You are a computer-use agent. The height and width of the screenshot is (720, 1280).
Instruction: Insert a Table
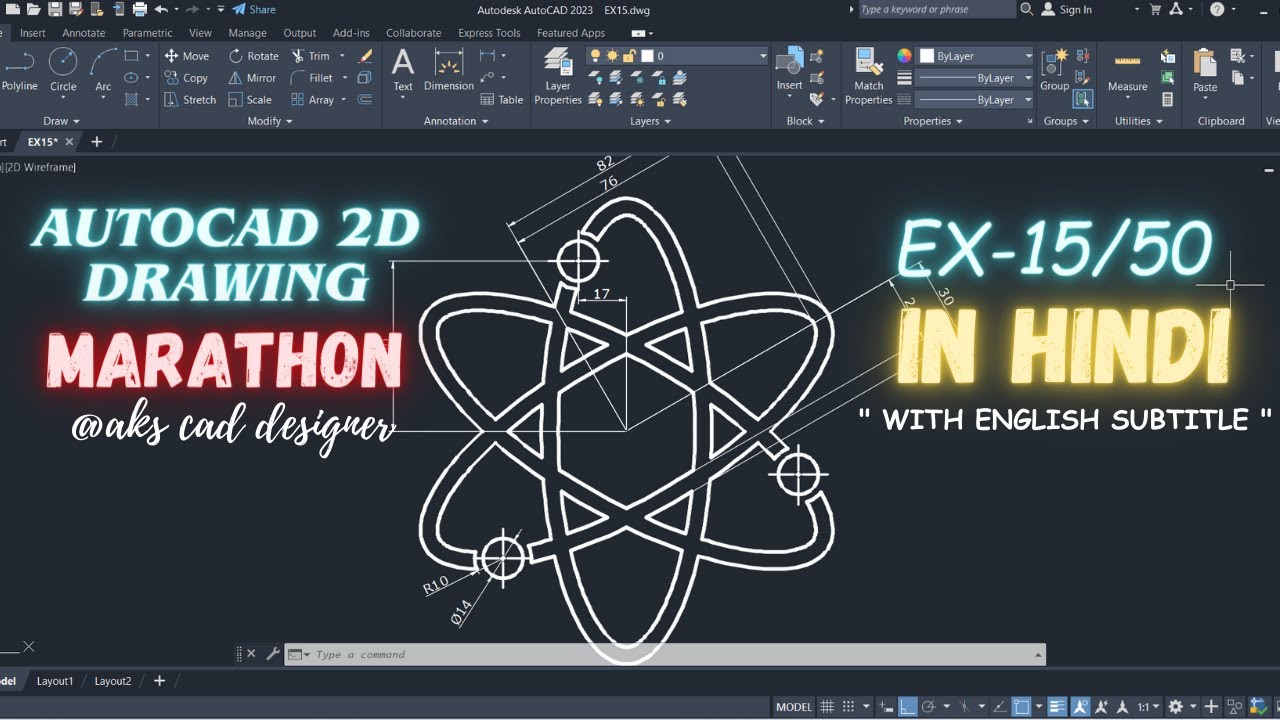coord(502,100)
